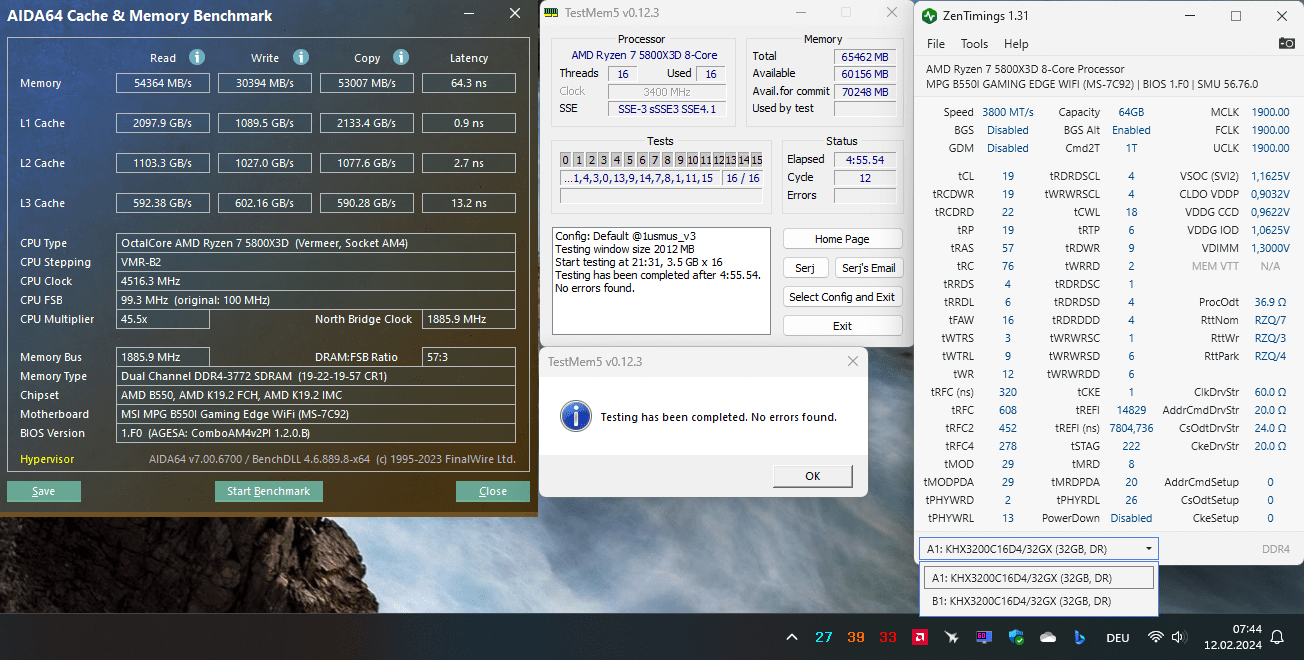Close the AIDA64 benchmark window with the X

coord(515,14)
